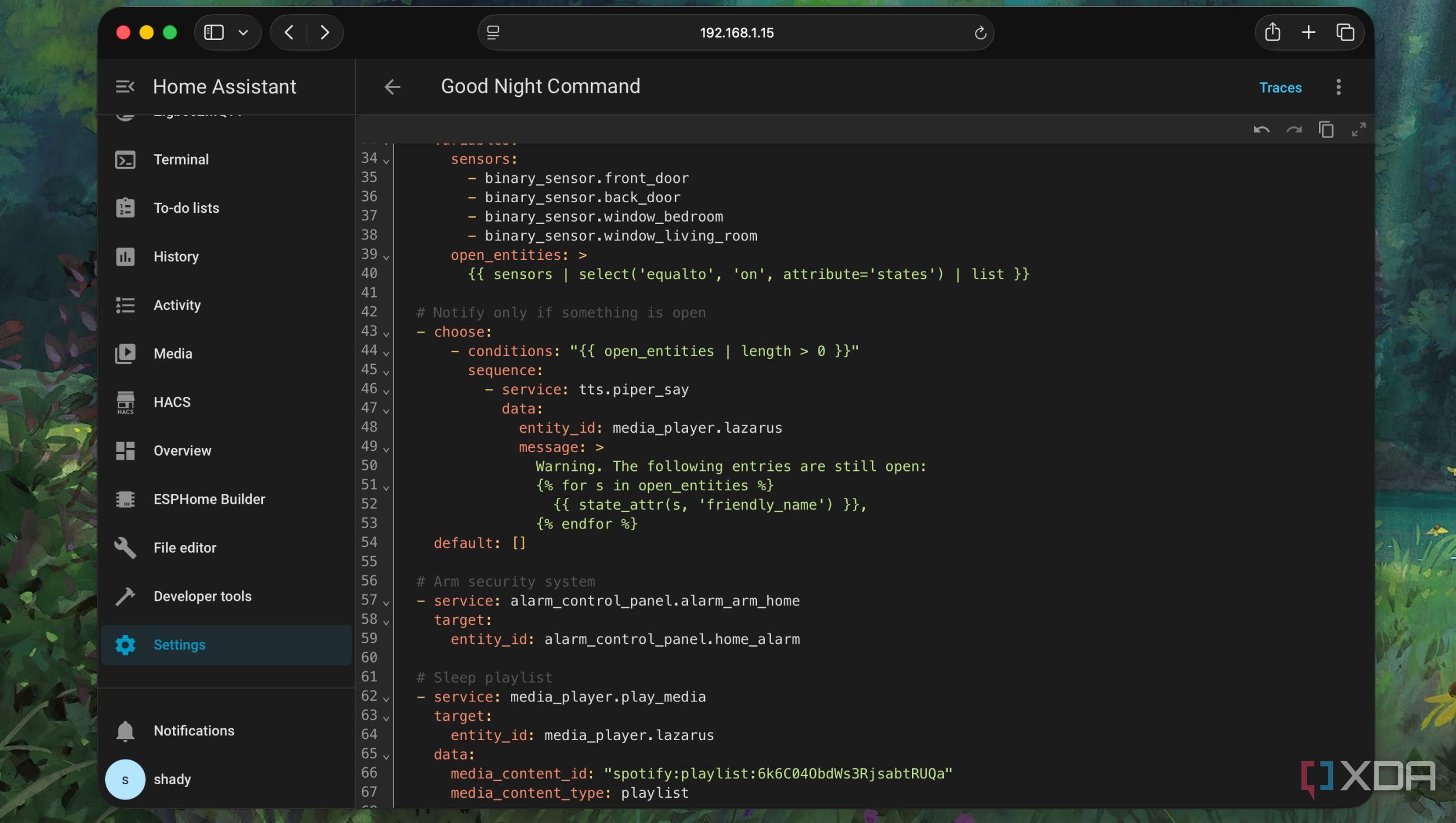This screenshot has height=823, width=1456.
Task: Click the HACS store icon
Action: click(125, 403)
